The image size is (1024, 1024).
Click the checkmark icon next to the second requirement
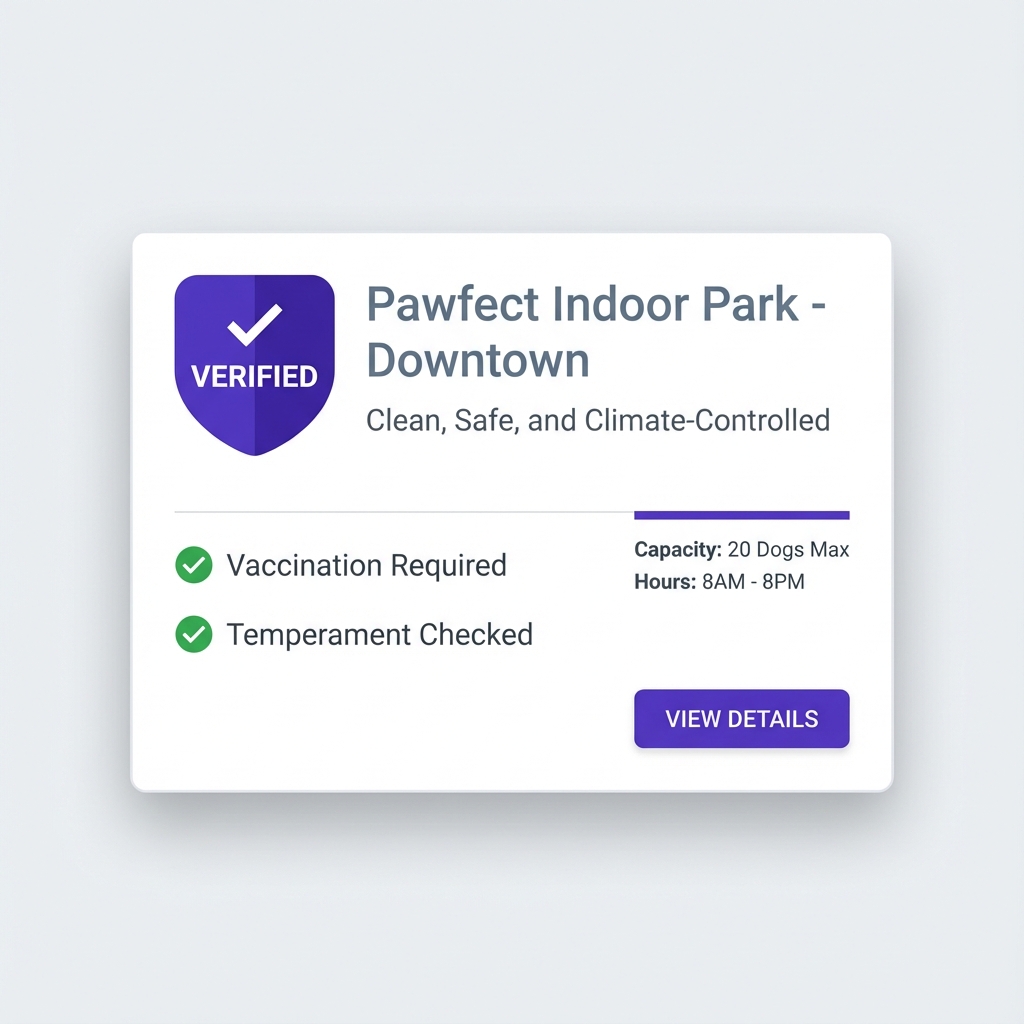[x=194, y=634]
